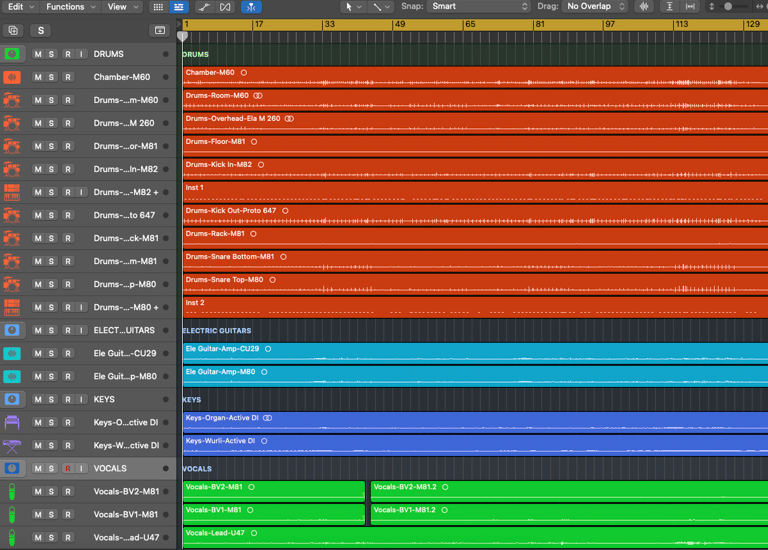Select the Vocals-BV2-M81.2 region
This screenshot has width=768, height=550.
click(x=569, y=491)
